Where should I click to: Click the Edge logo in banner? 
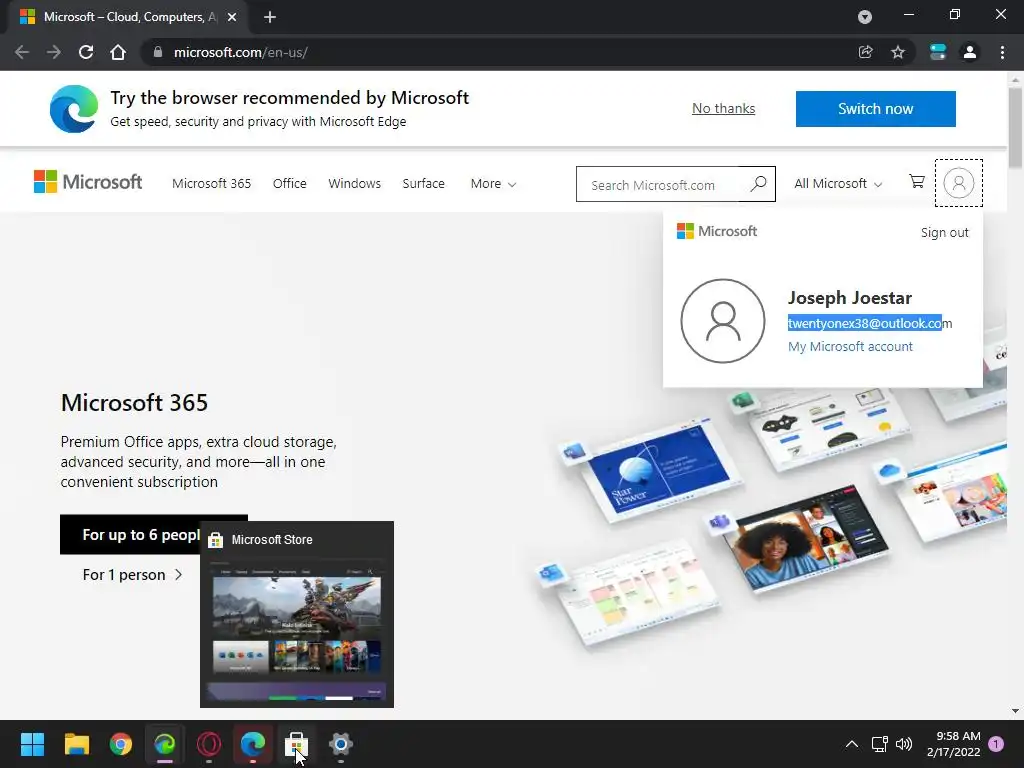pyautogui.click(x=74, y=108)
